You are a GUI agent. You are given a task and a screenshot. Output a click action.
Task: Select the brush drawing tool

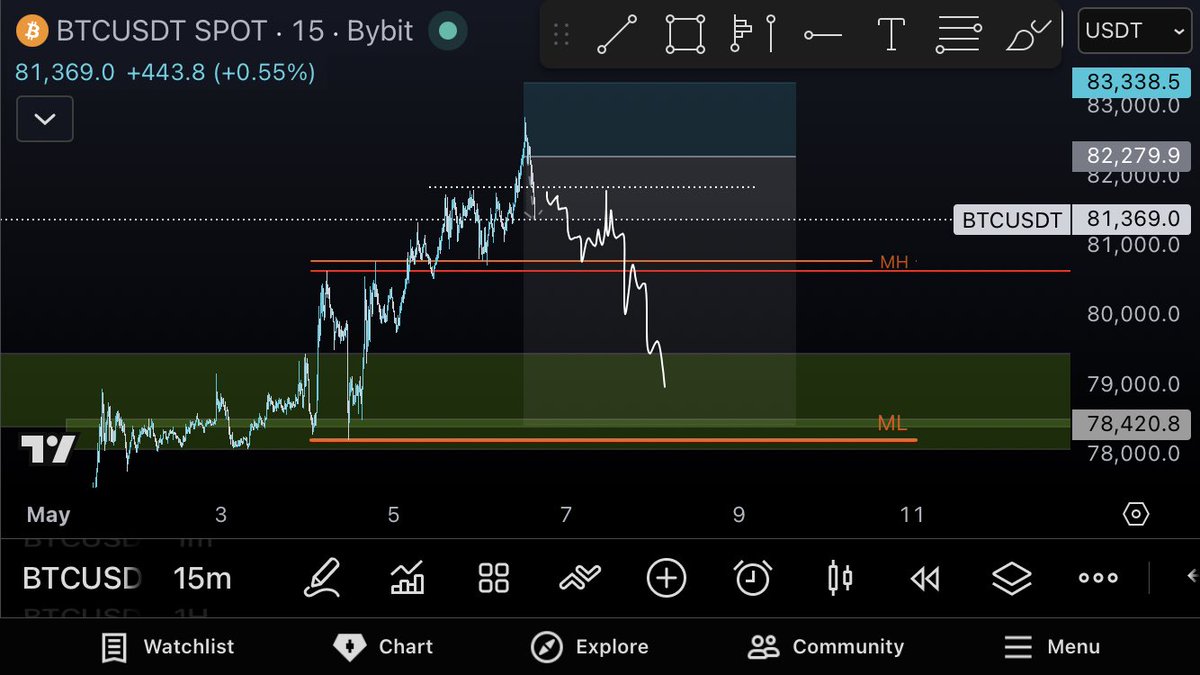1029,35
